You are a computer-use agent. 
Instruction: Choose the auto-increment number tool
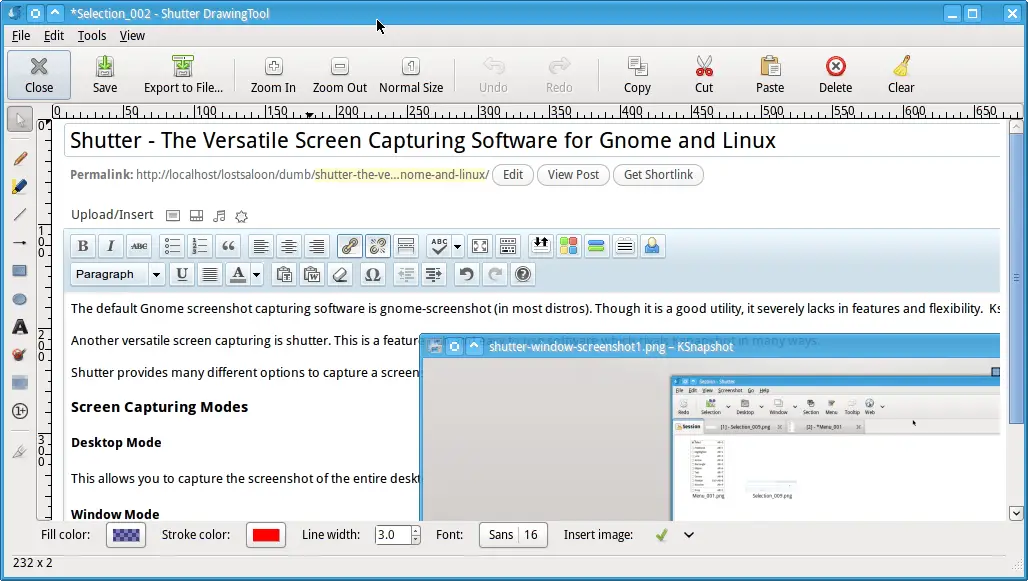20,411
